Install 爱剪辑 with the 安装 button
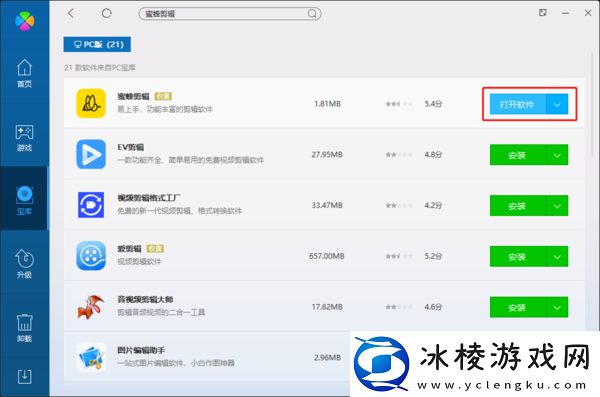600x397 pixels. point(518,256)
